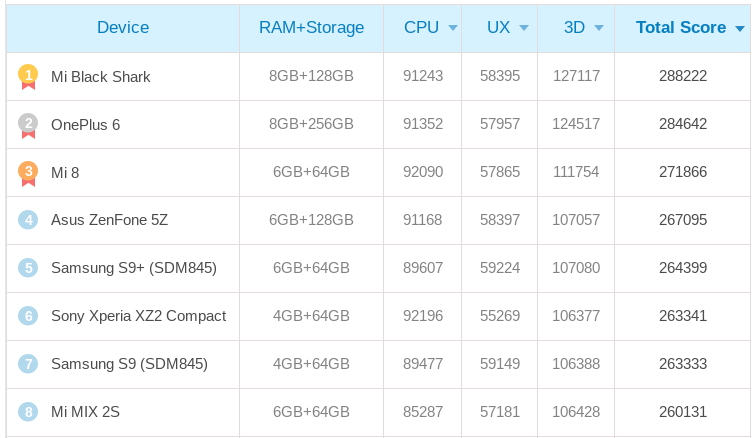Screen dimensions: 756x438
Task: Click the total score 288222
Action: click(x=683, y=76)
